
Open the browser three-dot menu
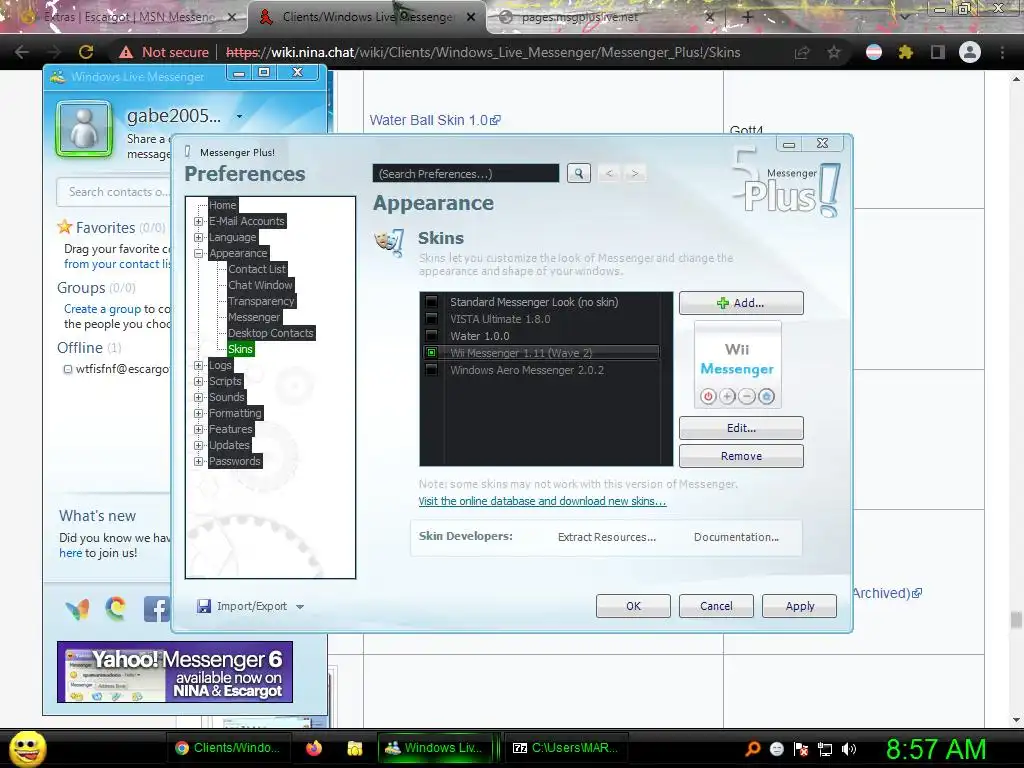click(1002, 52)
